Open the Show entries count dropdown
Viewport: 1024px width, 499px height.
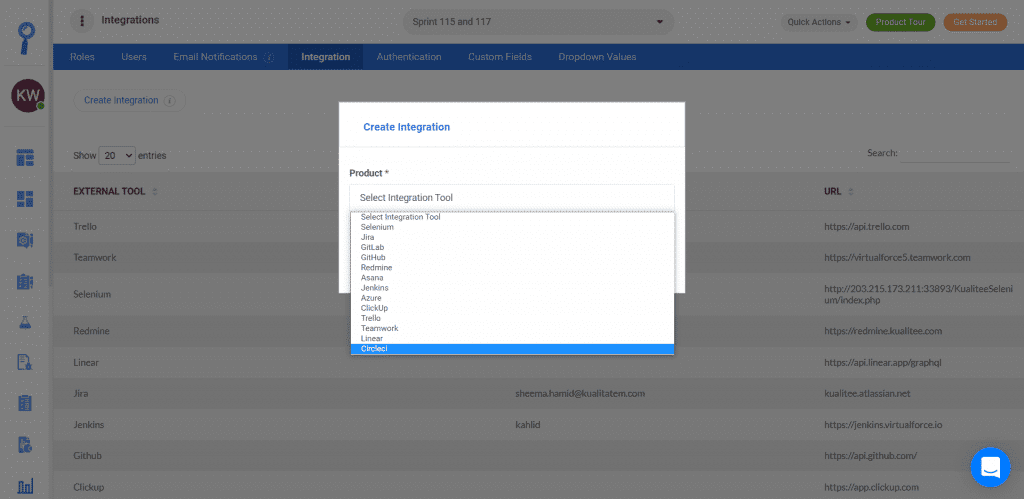coord(117,155)
